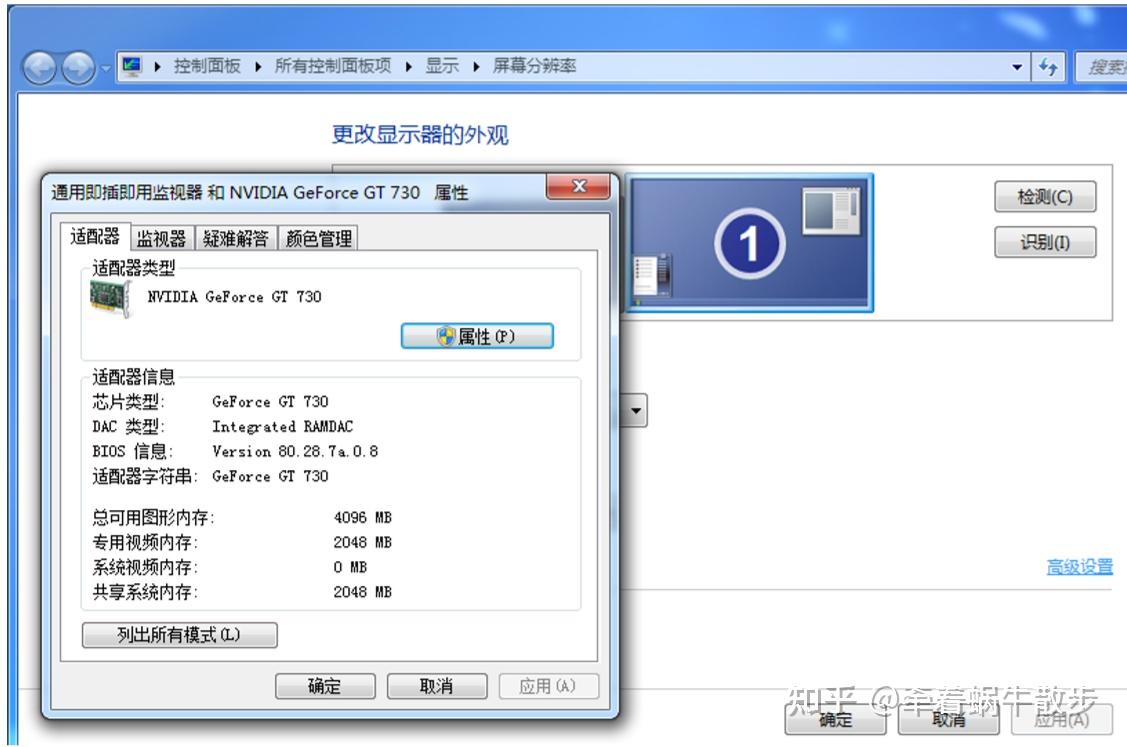The image size is (1127, 747).
Task: Select Integrated RAMDAC value
Action: (x=282, y=426)
